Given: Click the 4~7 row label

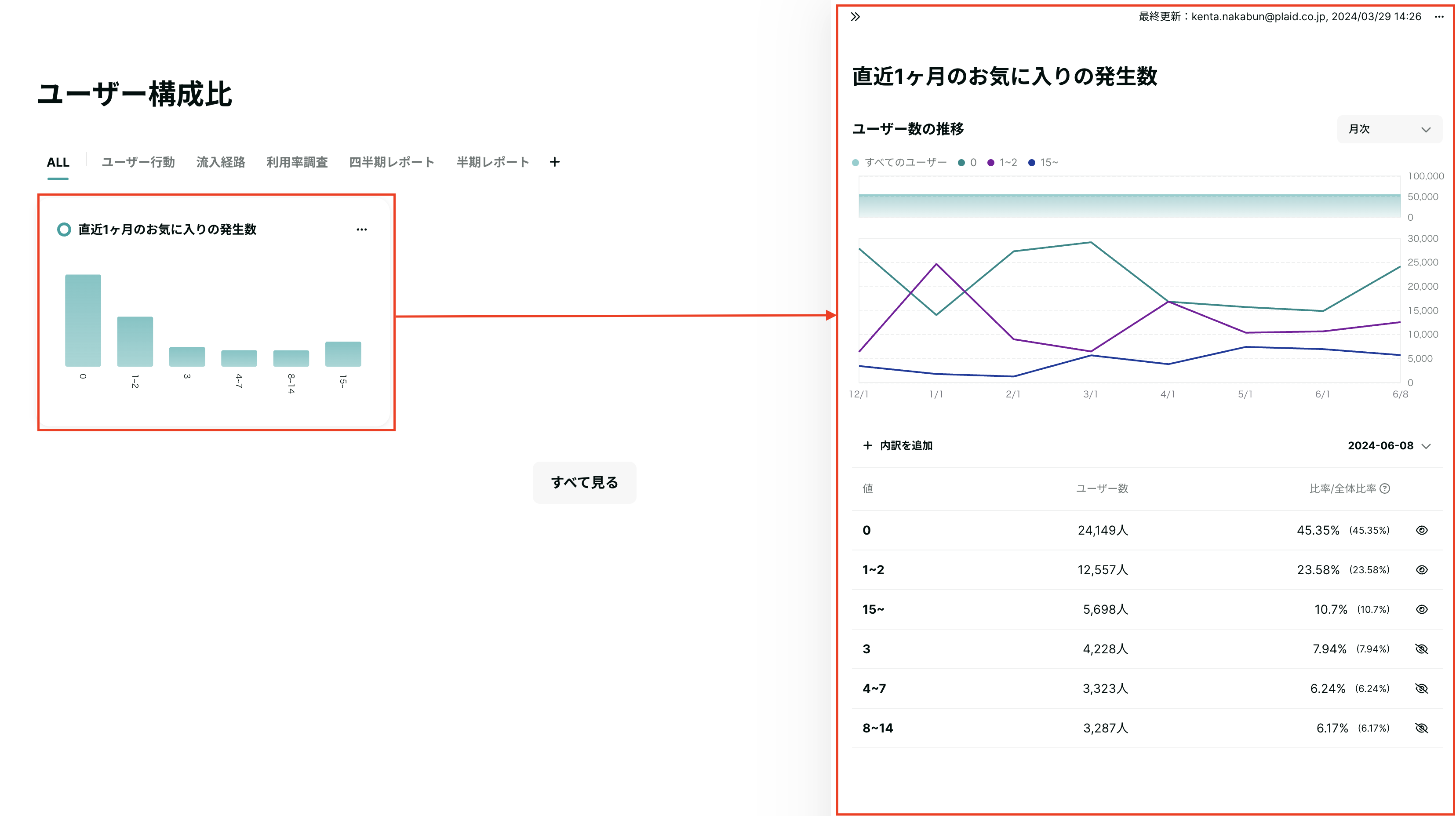Looking at the screenshot, I should (x=874, y=689).
